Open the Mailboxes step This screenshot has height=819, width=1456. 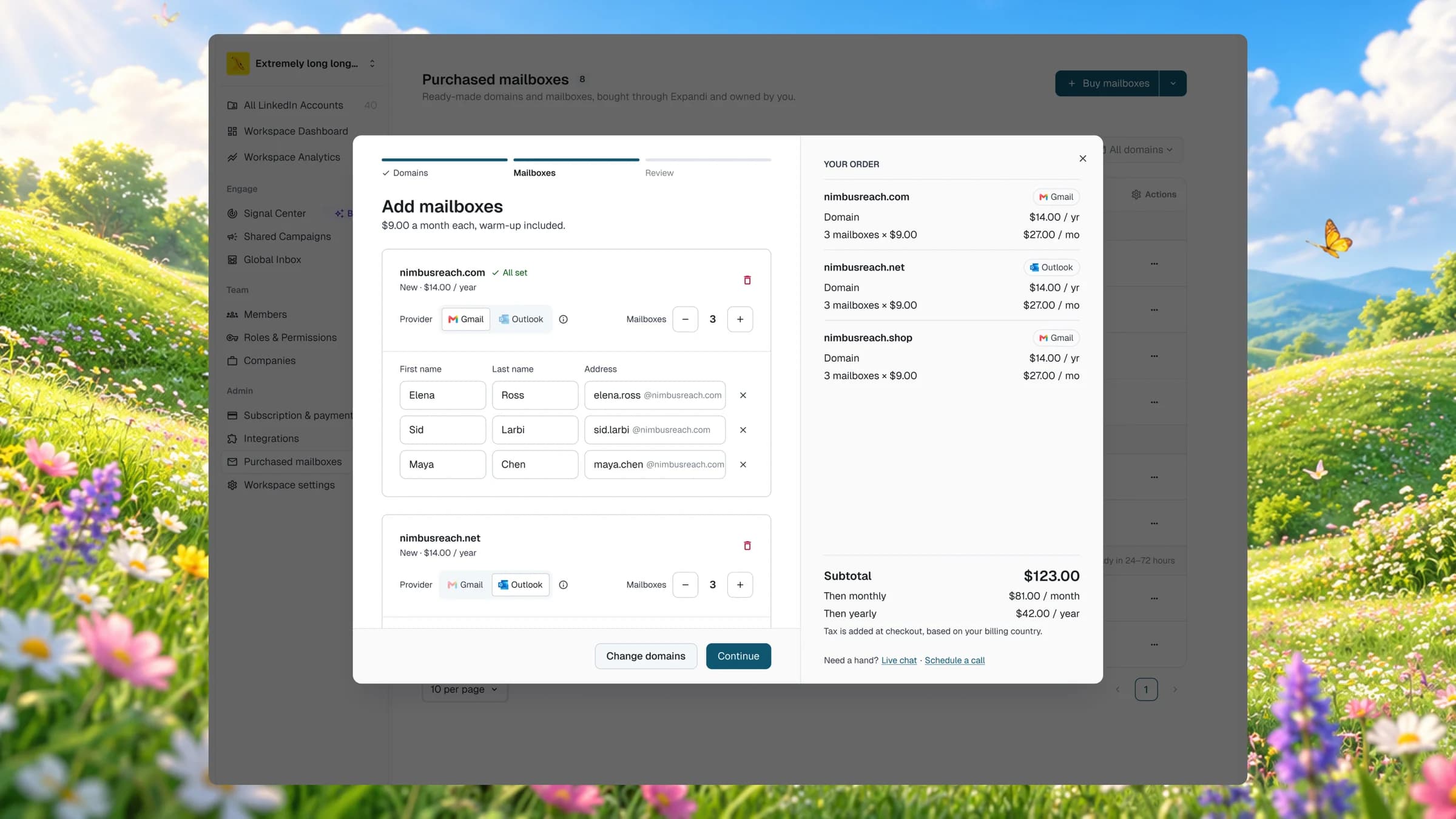tap(576, 168)
